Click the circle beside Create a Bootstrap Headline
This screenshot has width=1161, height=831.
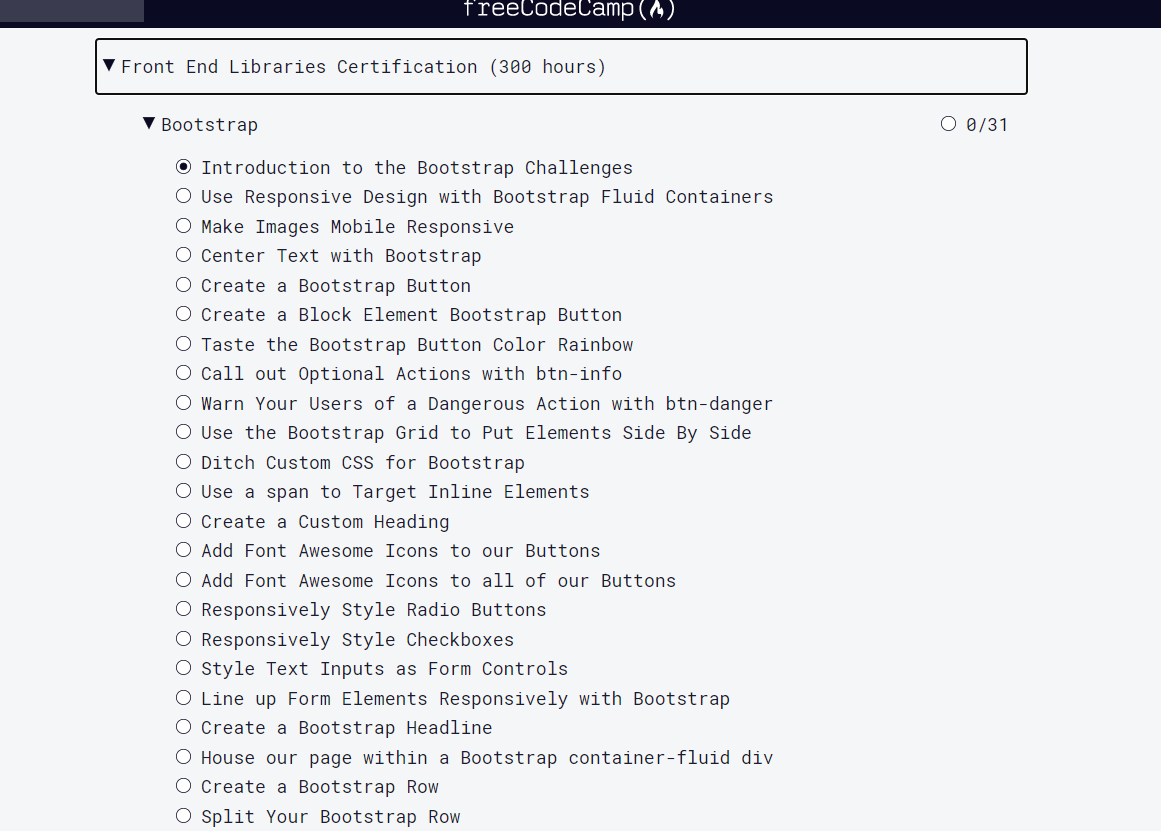pyautogui.click(x=184, y=727)
